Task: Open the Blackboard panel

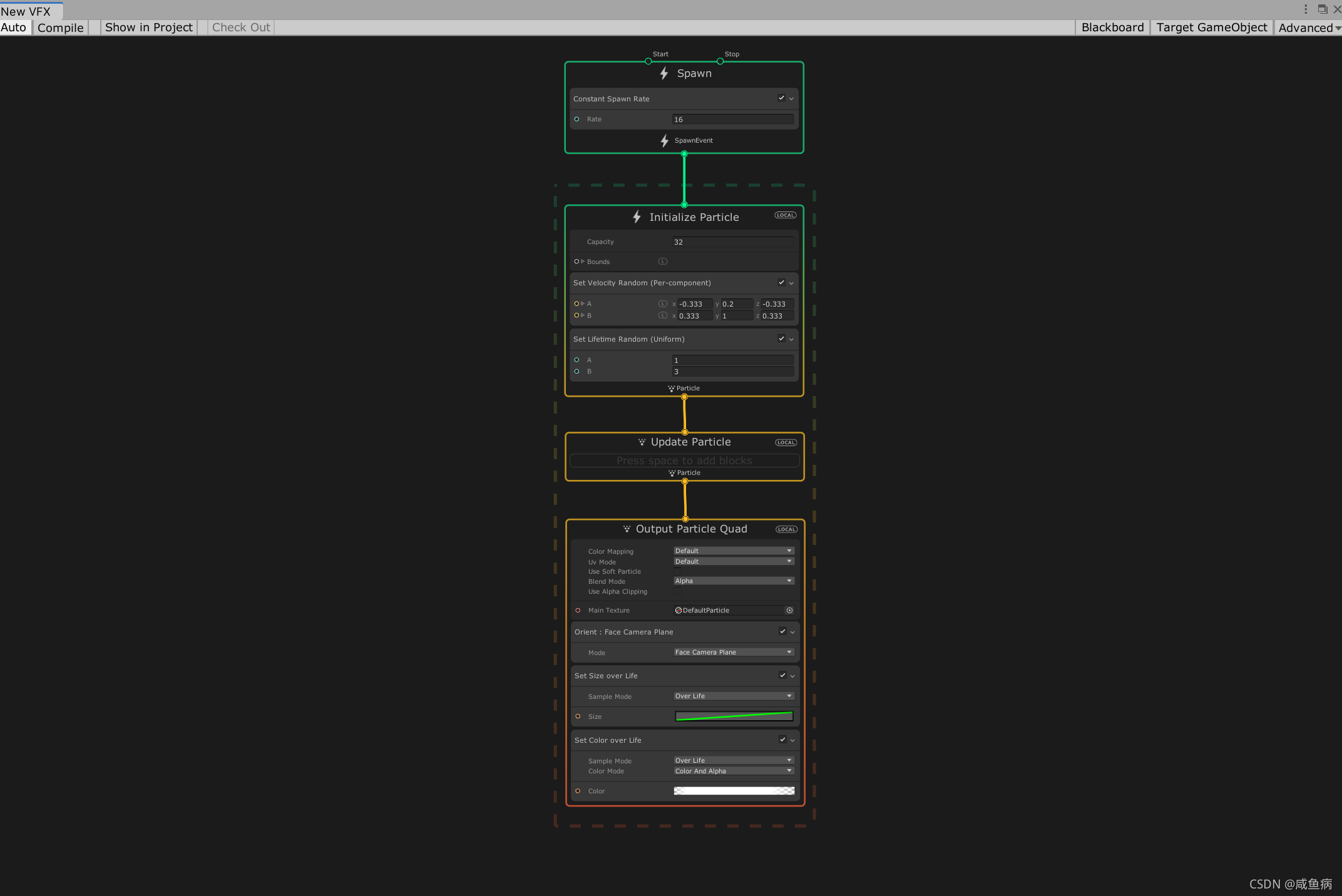Action: [x=1112, y=28]
